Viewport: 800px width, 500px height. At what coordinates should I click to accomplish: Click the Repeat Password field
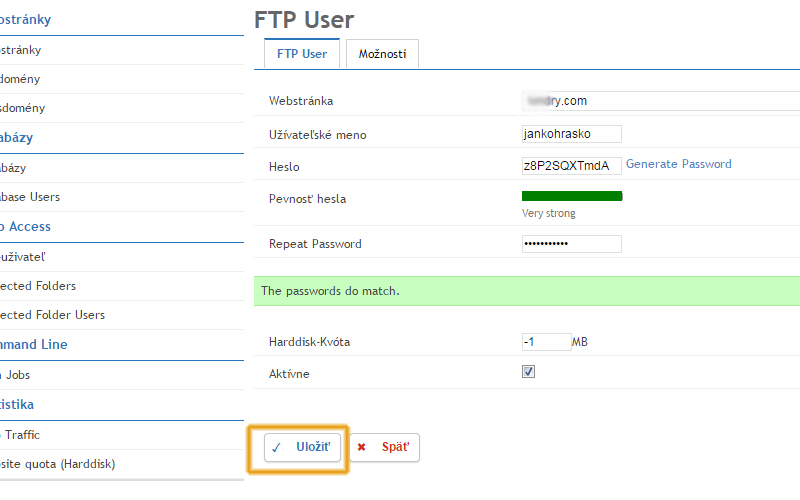coord(571,244)
